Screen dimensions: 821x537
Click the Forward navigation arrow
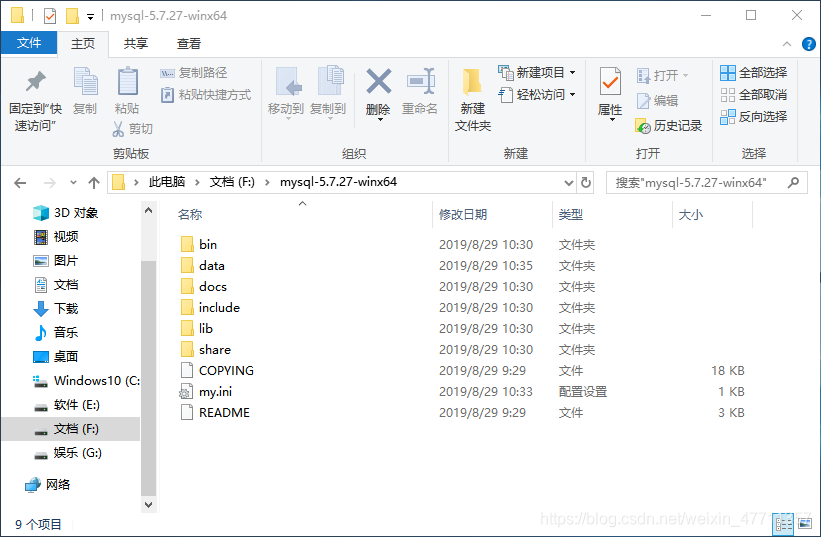pyautogui.click(x=50, y=183)
